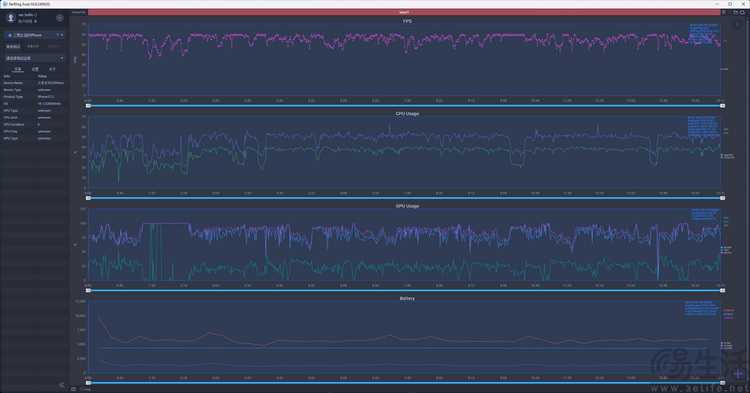
Task: Click the play record button at right
Action: tap(737, 24)
